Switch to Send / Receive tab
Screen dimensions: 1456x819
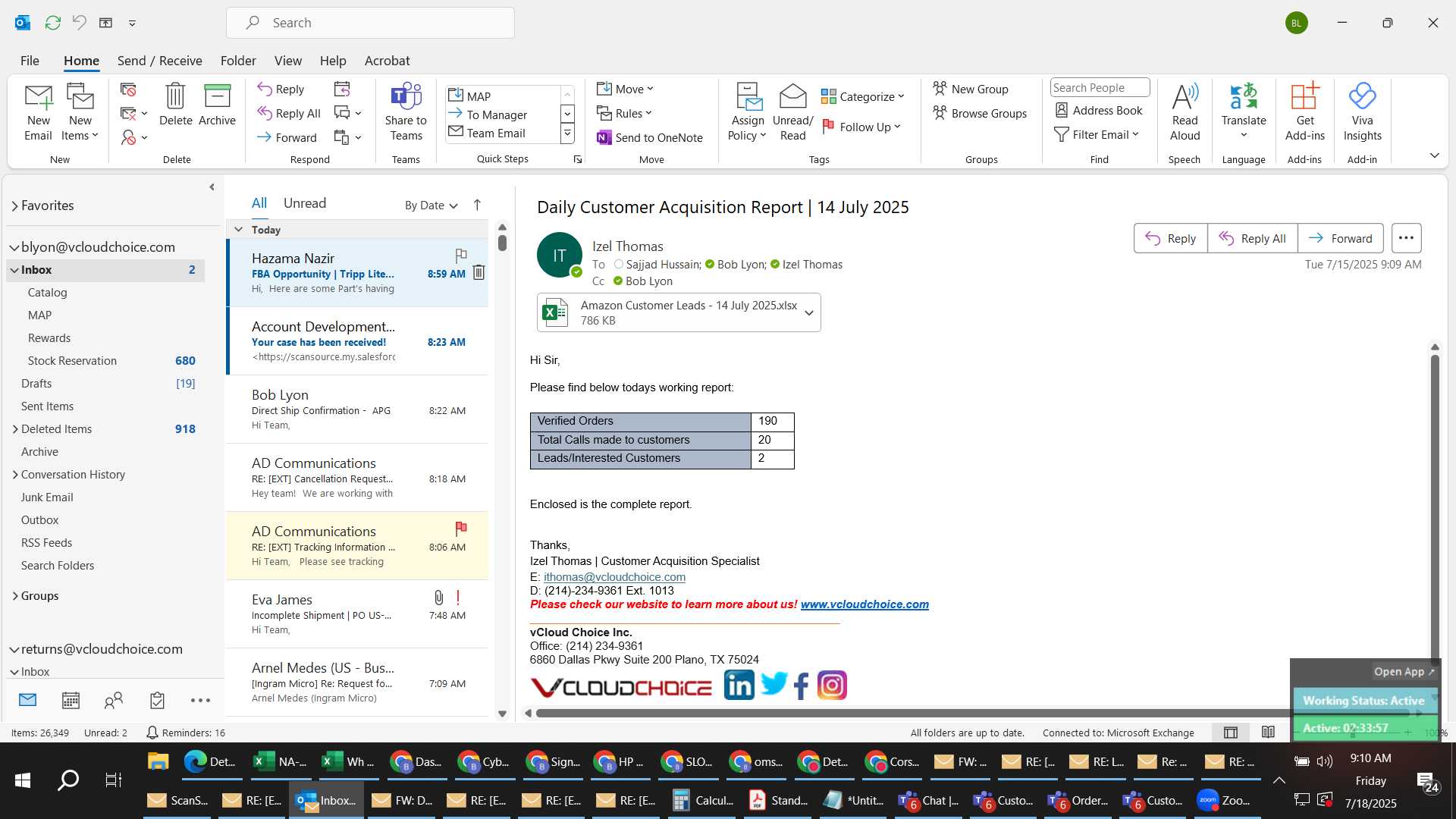tap(159, 61)
